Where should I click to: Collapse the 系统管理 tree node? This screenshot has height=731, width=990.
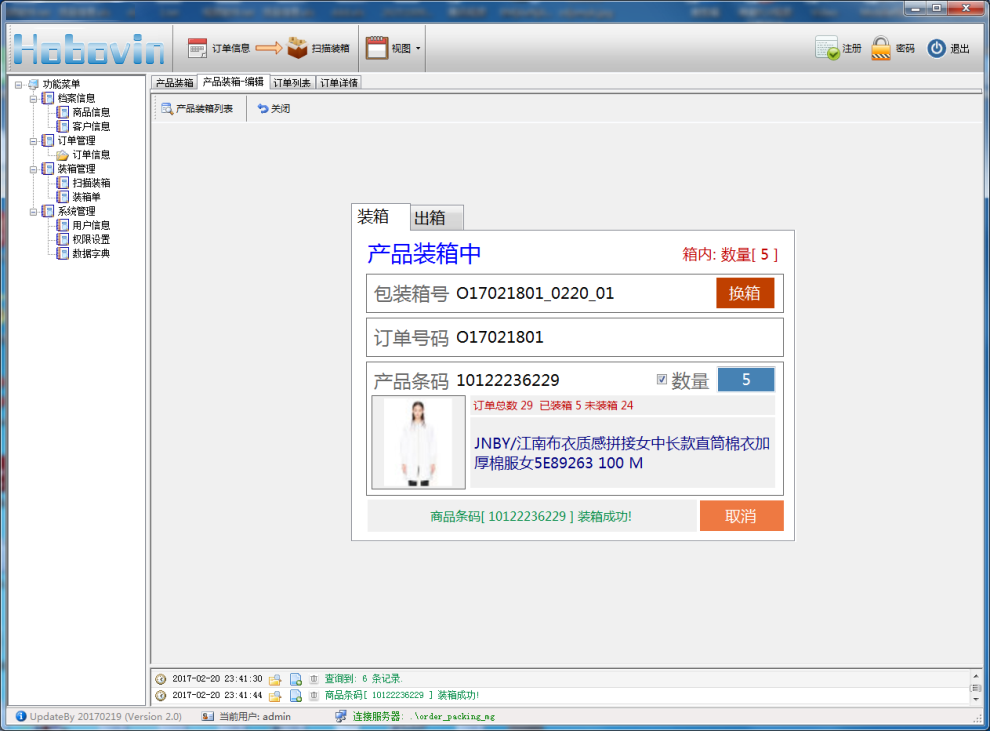point(33,212)
